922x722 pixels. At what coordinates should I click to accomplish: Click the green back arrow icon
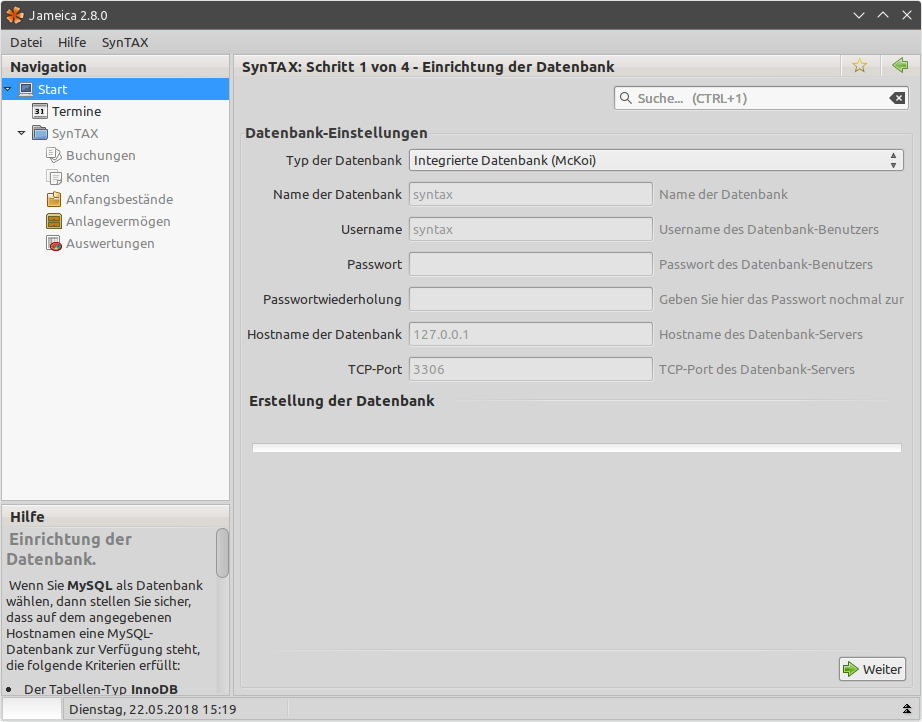tap(900, 65)
